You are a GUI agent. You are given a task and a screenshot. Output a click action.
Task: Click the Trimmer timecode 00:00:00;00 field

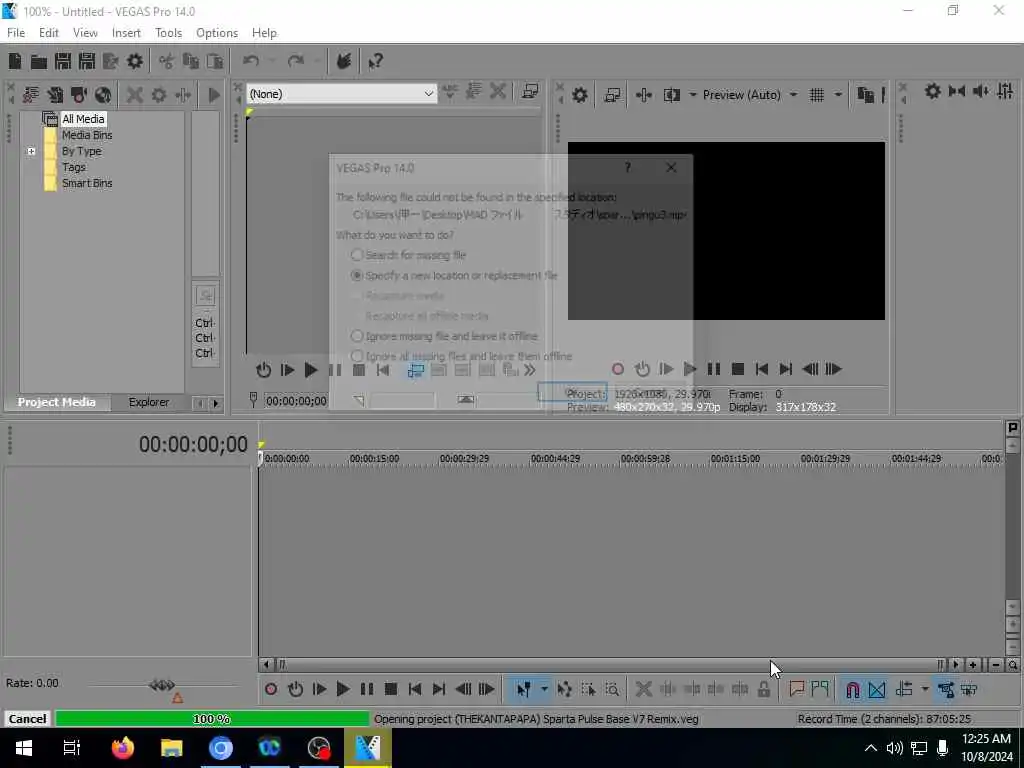(296, 401)
